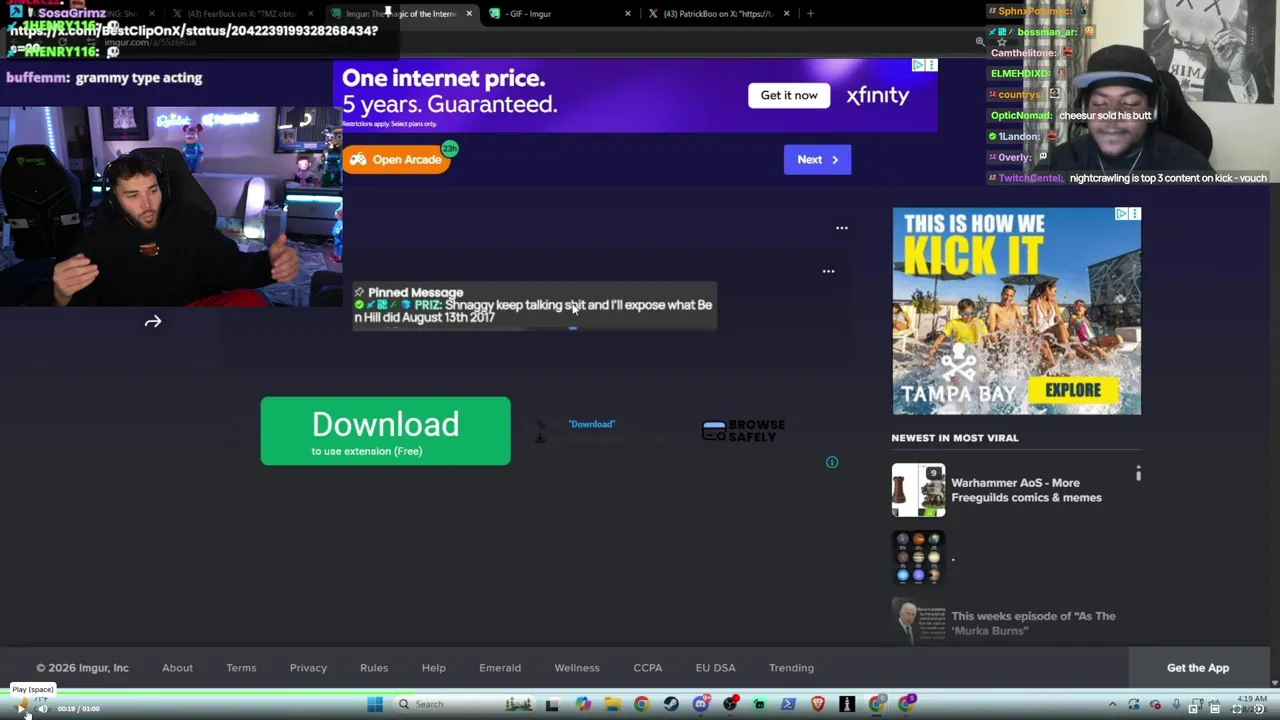Click the CCPA footer link
Viewport: 1280px width, 720px height.
pos(648,668)
